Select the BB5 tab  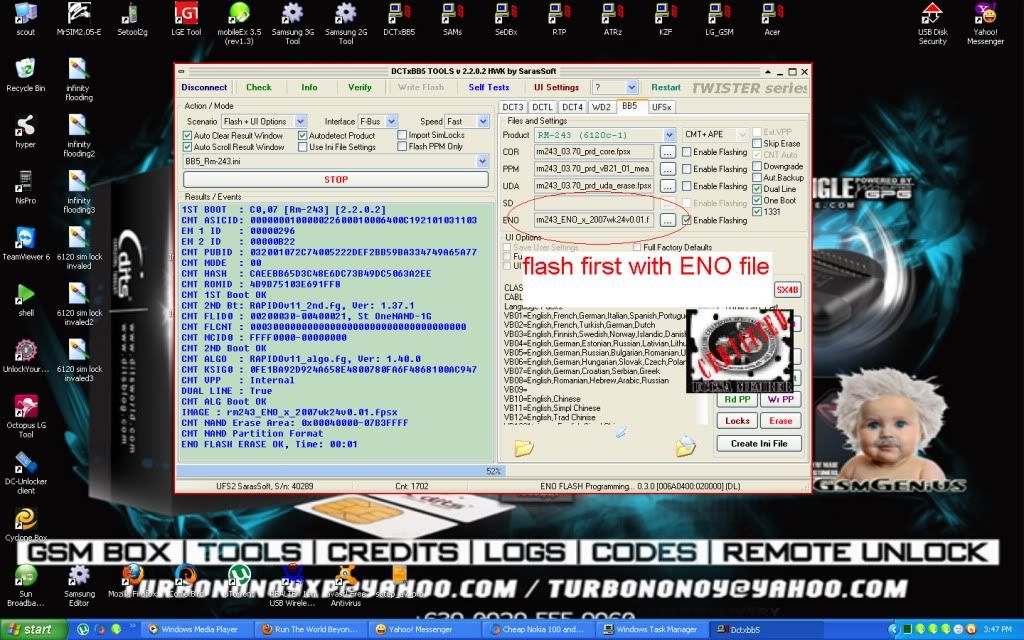click(630, 106)
